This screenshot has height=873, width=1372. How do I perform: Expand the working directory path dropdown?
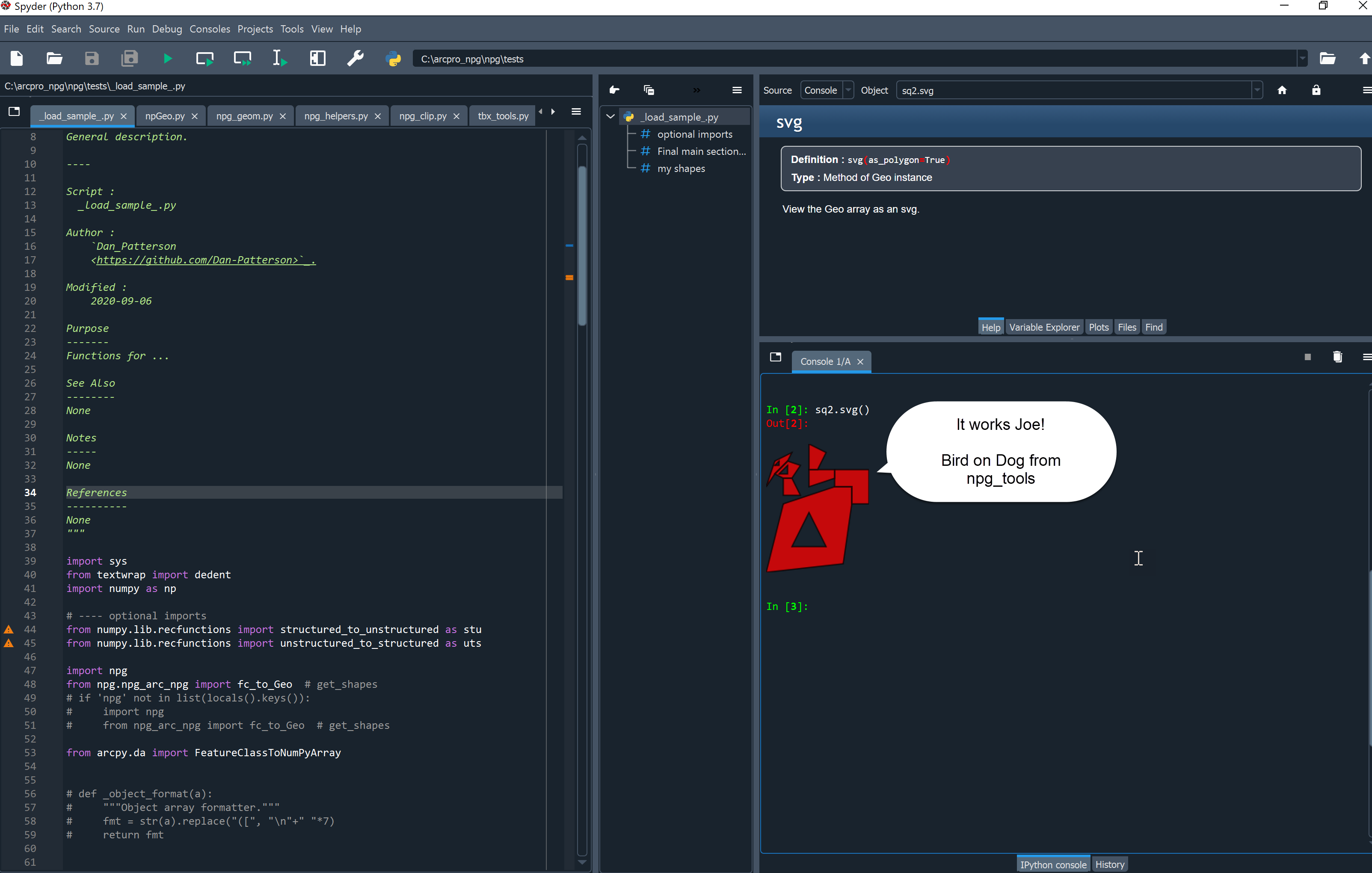click(x=1302, y=59)
